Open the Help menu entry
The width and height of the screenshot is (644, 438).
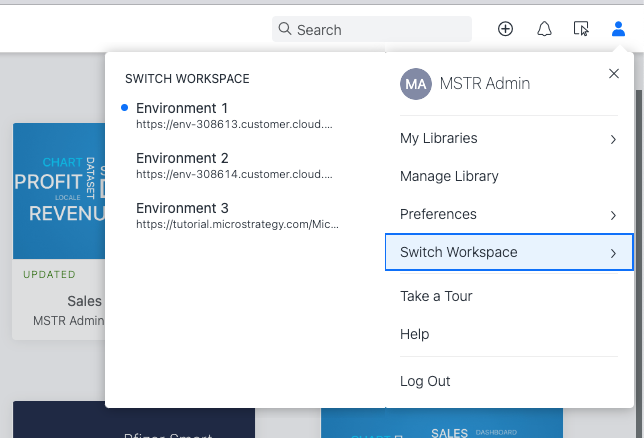point(414,334)
